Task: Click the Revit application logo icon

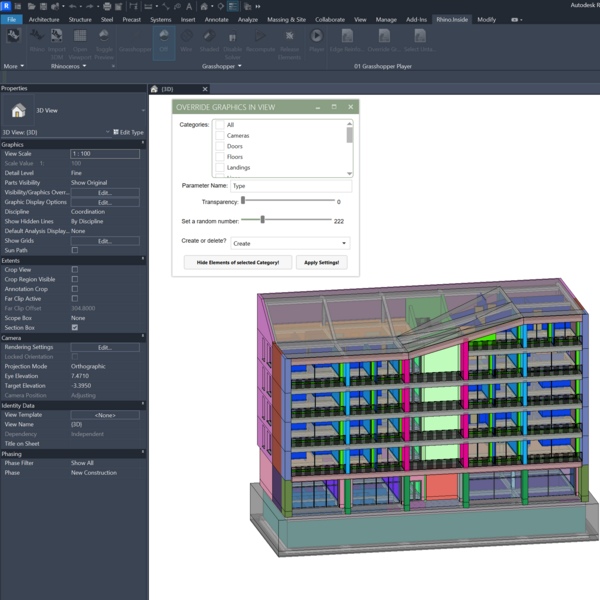Action: 6,6
